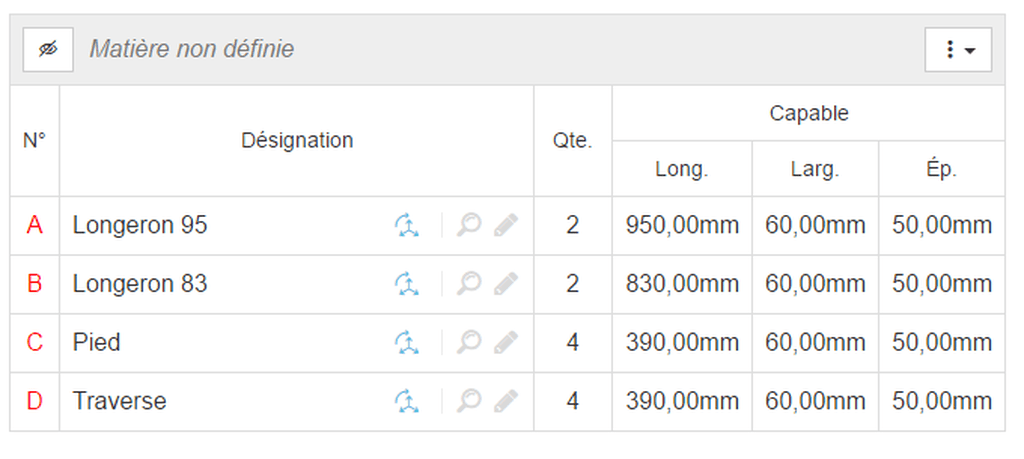Click the Désignation column header
The image size is (1024, 459).
297,140
